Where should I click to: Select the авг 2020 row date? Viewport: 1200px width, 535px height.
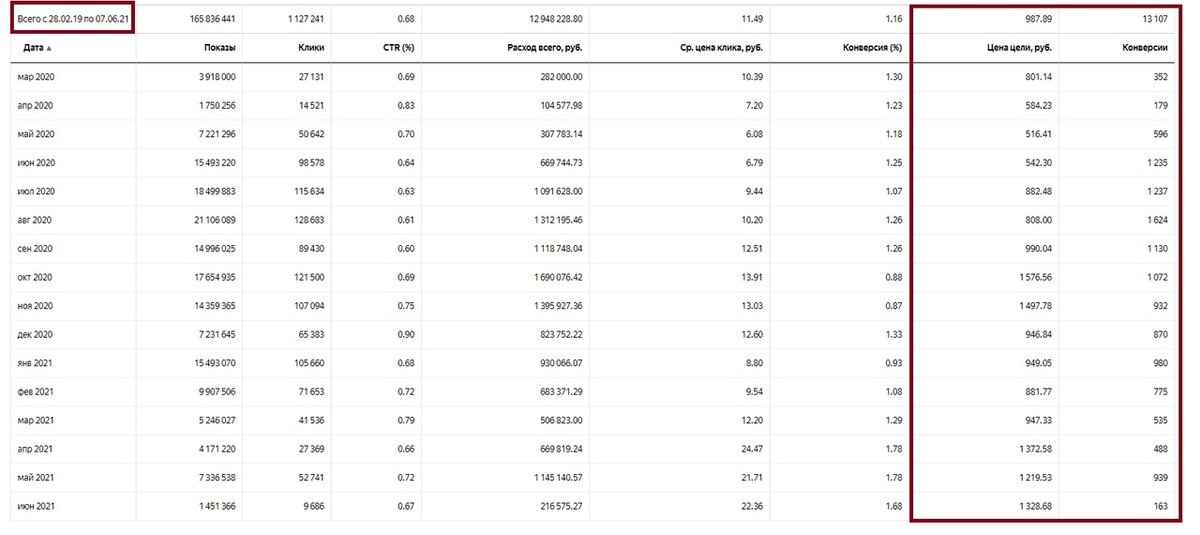coord(35,220)
